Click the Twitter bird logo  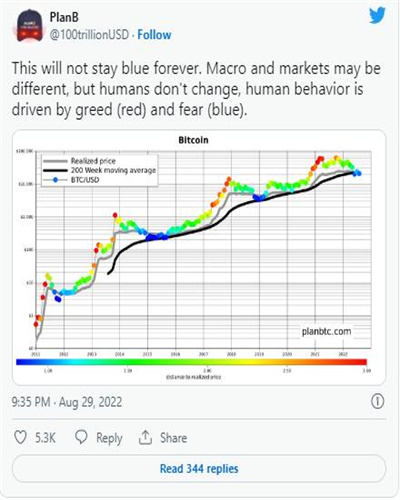click(x=377, y=15)
